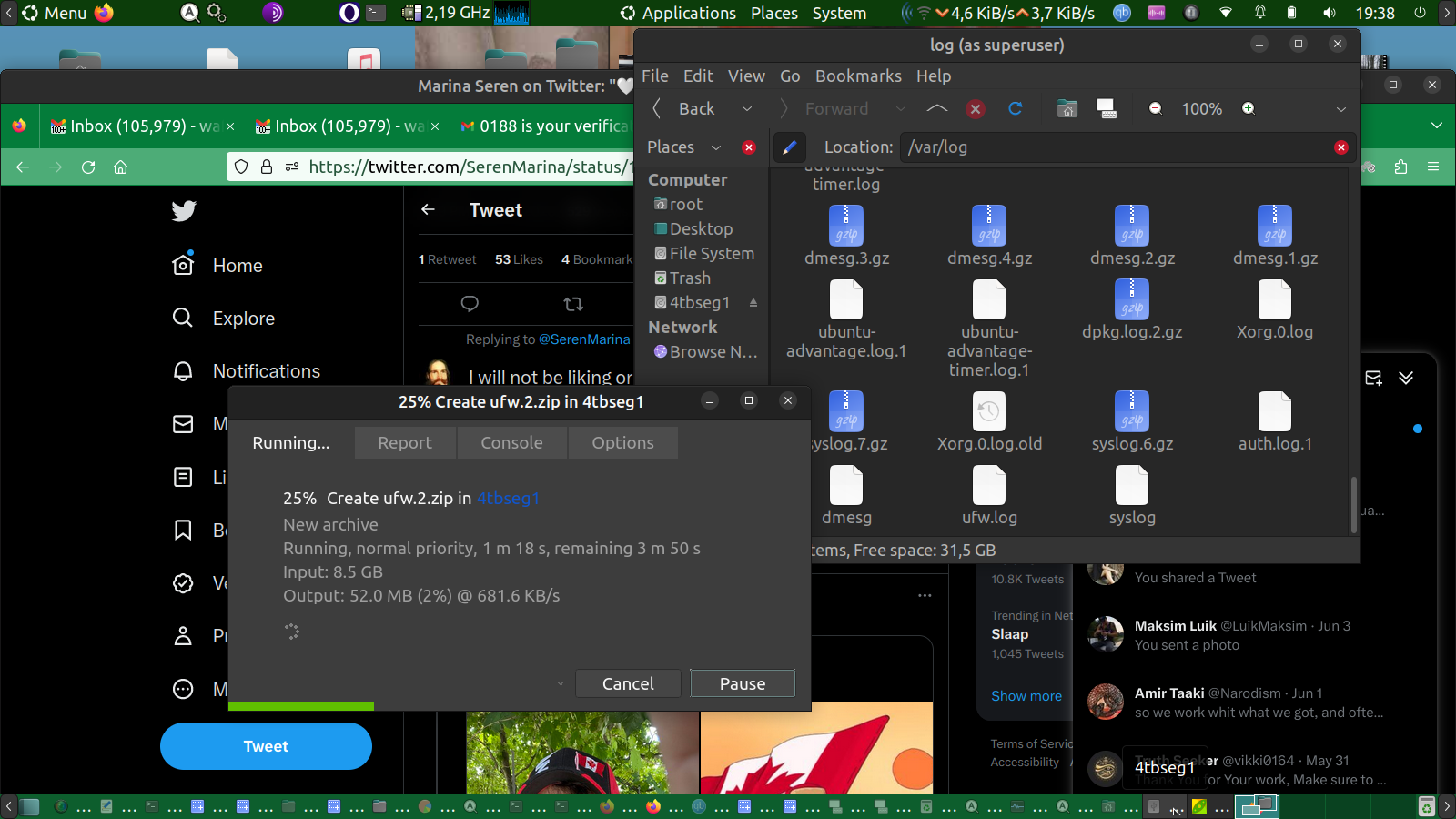The height and width of the screenshot is (819, 1456).
Task: Click the 4tbseg1 link in progress dialog
Action: tap(508, 499)
